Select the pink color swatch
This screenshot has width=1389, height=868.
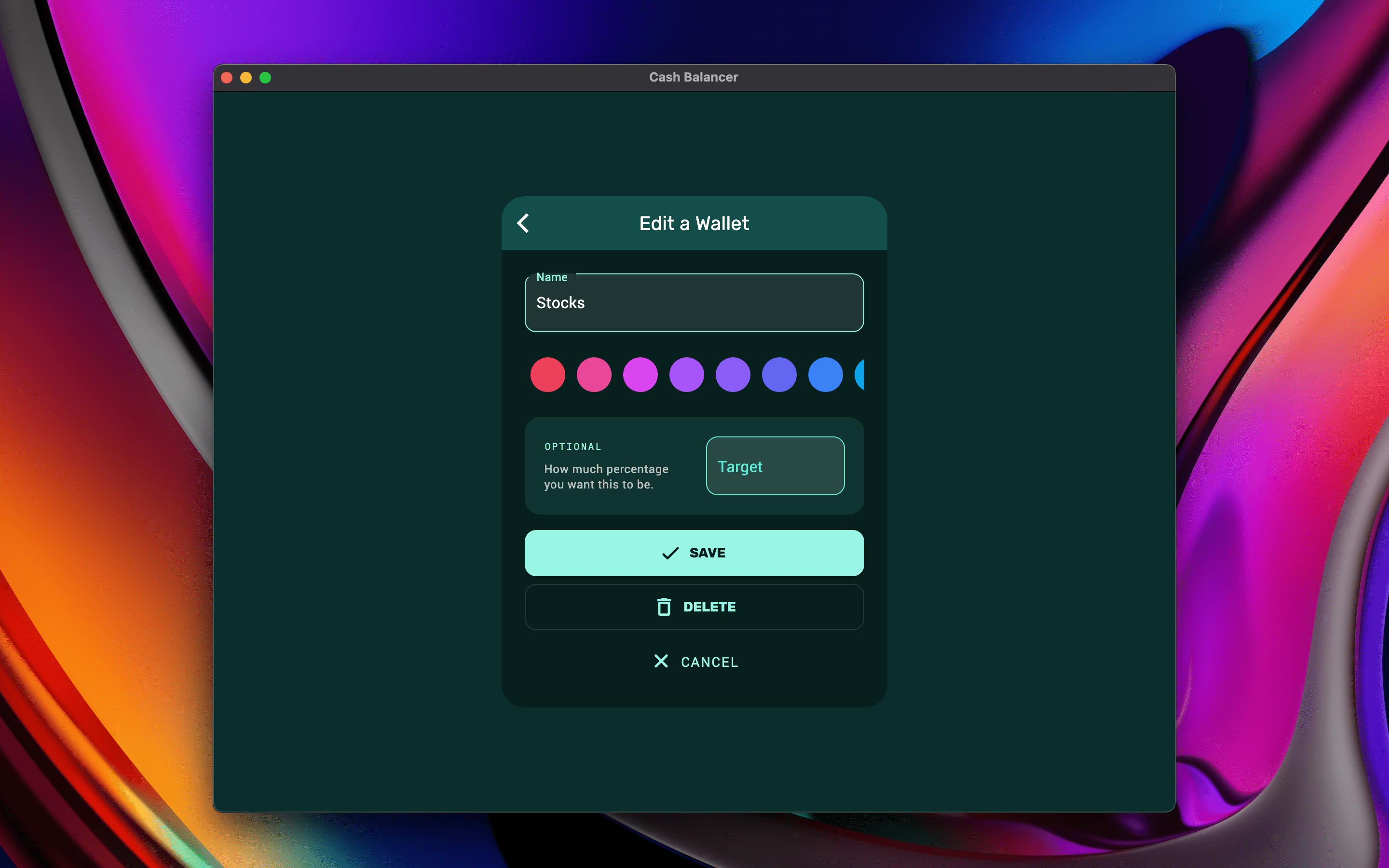(x=594, y=375)
